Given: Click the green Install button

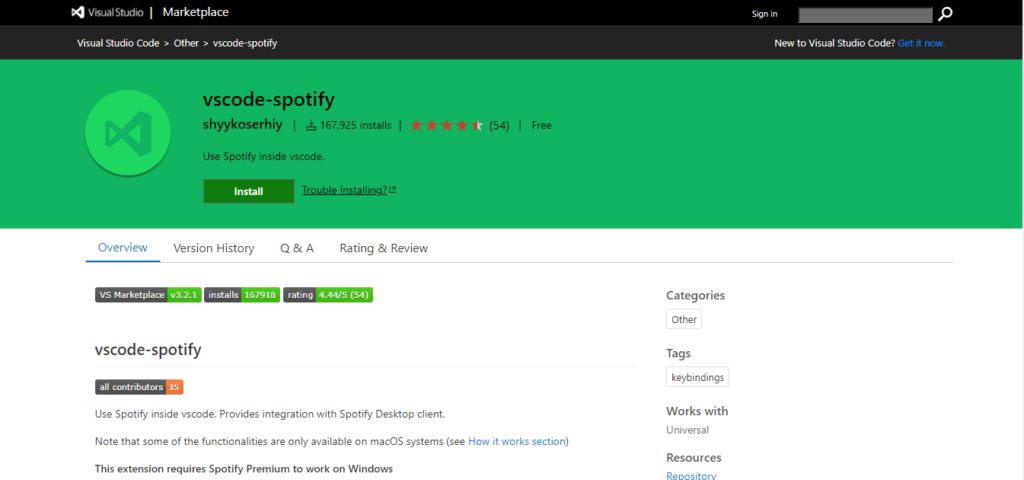Looking at the screenshot, I should pos(249,191).
